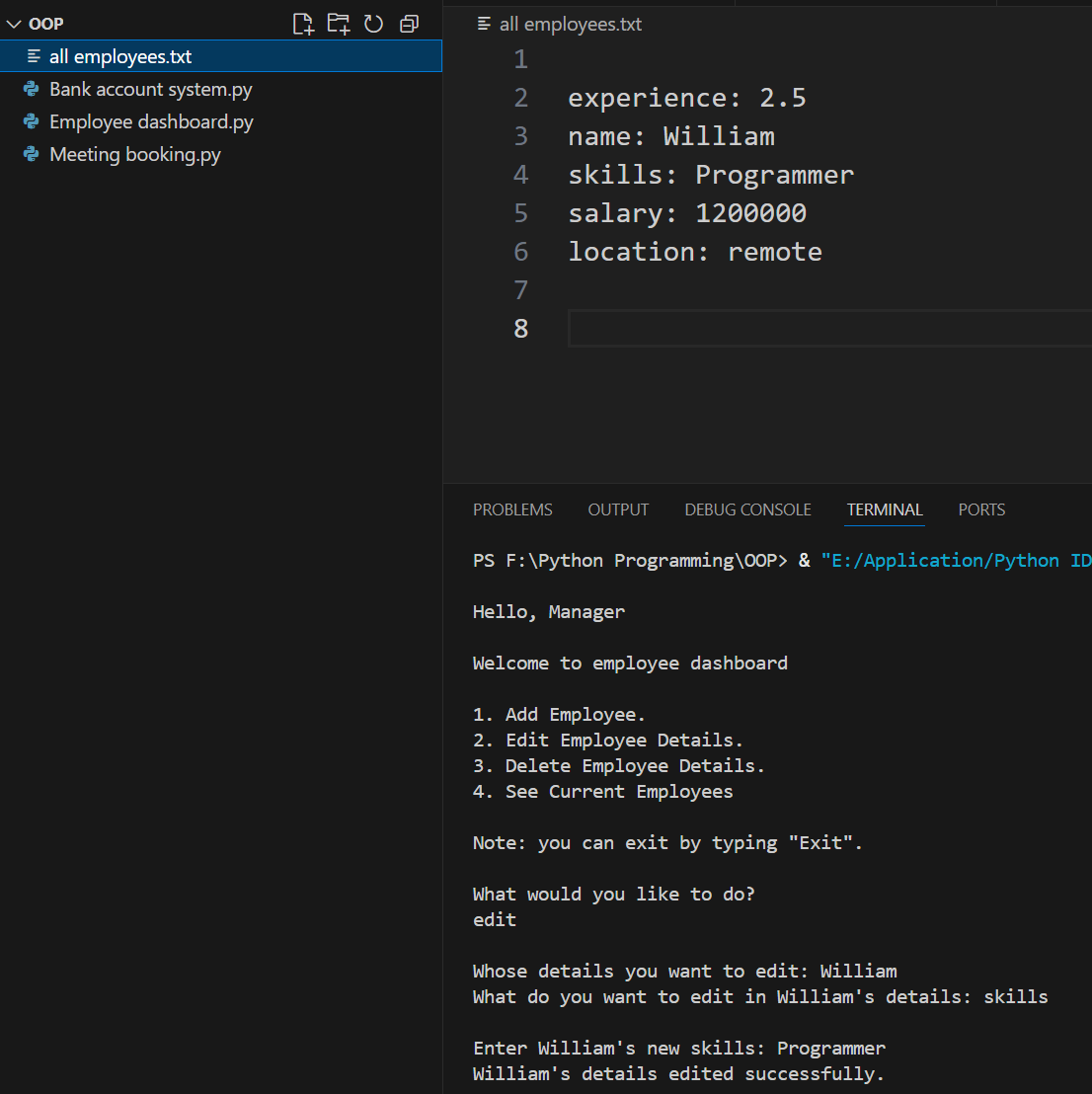Open Bank account system.py file

coord(150,89)
